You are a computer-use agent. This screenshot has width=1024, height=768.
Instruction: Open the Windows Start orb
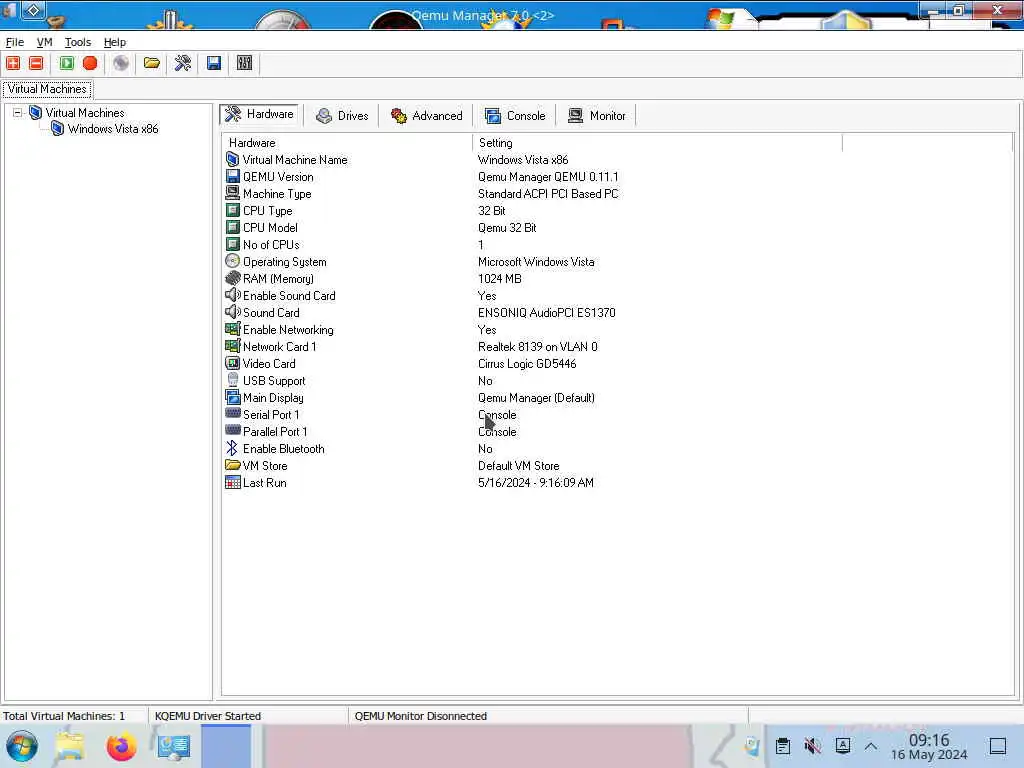(22, 746)
